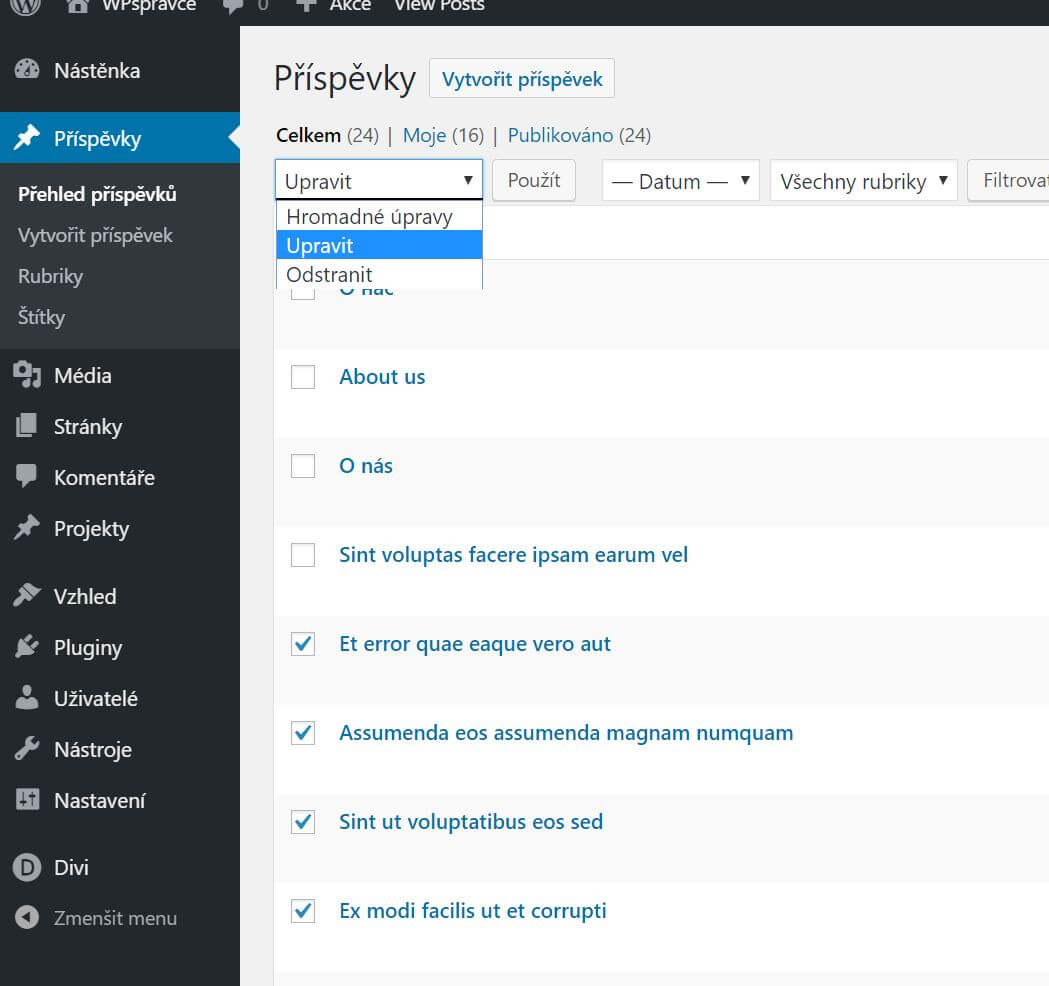Open the Vzhled paintbrush icon
Screen dimensions: 1049x986
click(x=27, y=595)
